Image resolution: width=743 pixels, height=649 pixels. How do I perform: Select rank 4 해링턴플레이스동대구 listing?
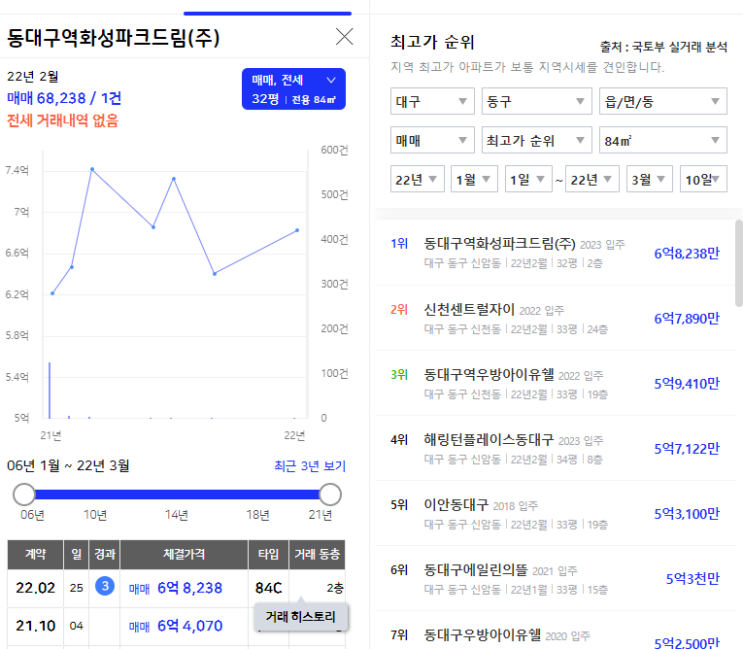554,448
